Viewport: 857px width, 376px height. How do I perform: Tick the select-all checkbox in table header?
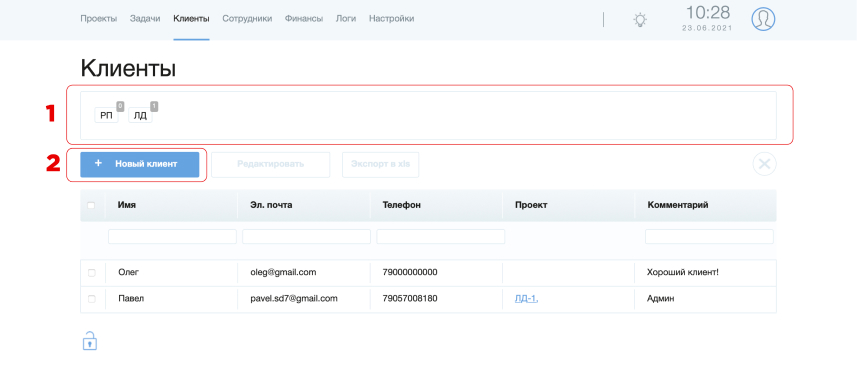point(91,205)
